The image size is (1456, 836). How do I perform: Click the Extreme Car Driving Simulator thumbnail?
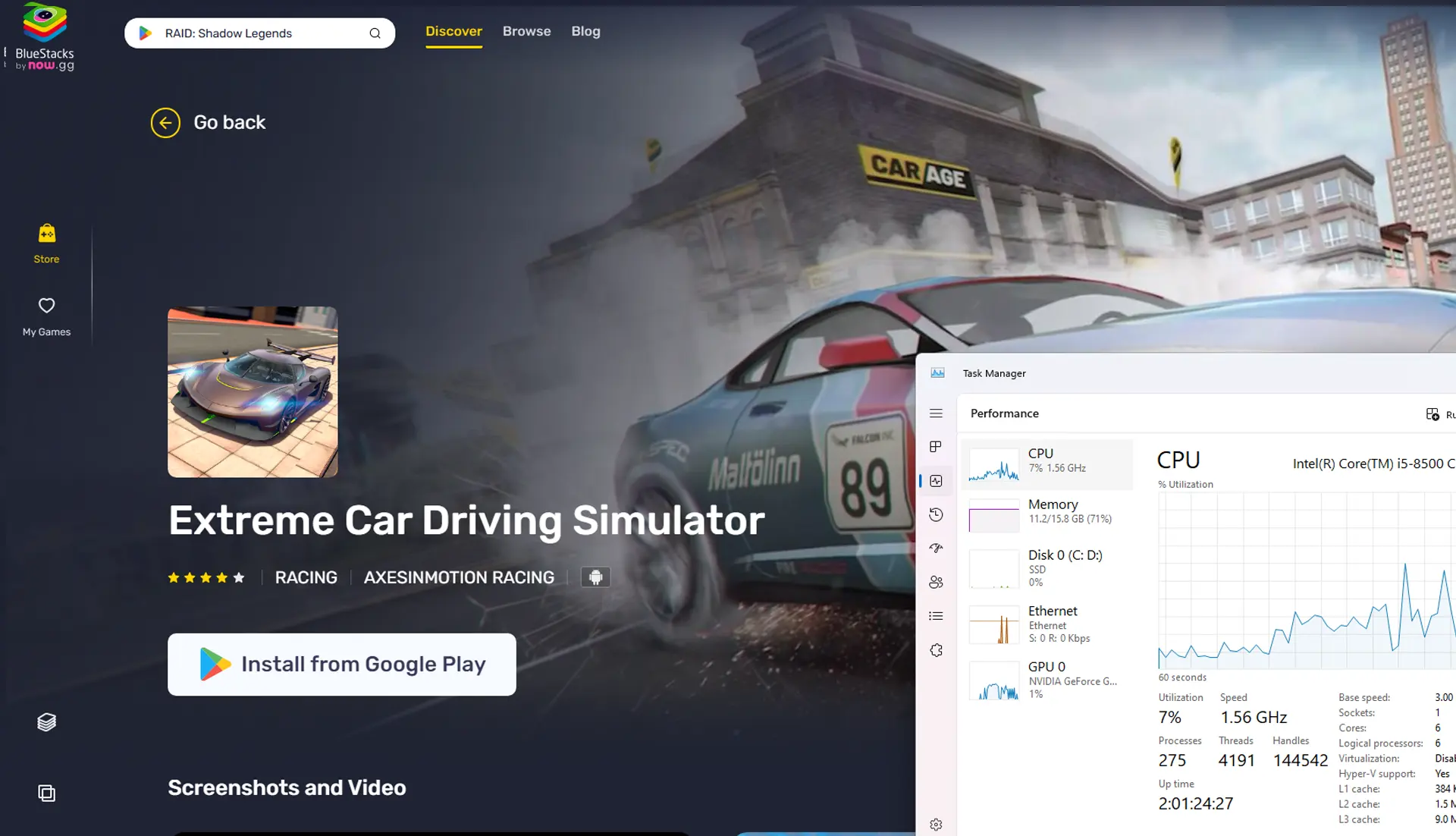[253, 392]
